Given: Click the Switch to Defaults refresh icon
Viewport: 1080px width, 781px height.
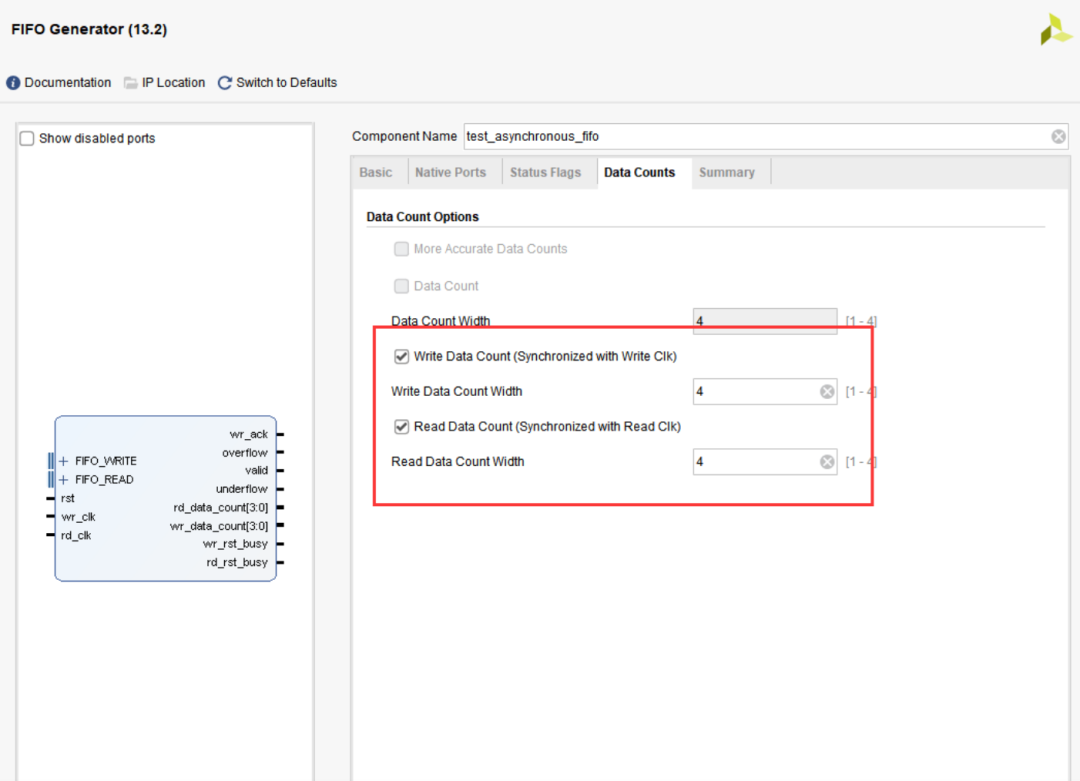Looking at the screenshot, I should (225, 83).
